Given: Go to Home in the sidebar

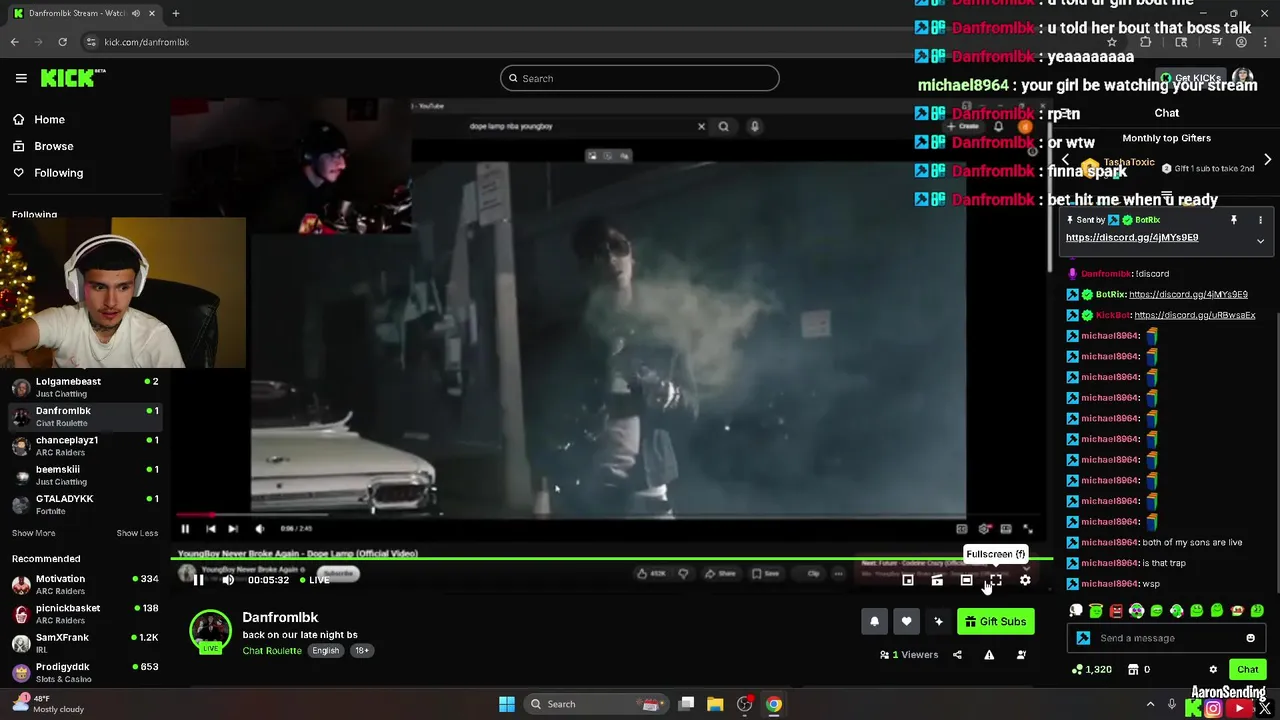Looking at the screenshot, I should pos(39,119).
